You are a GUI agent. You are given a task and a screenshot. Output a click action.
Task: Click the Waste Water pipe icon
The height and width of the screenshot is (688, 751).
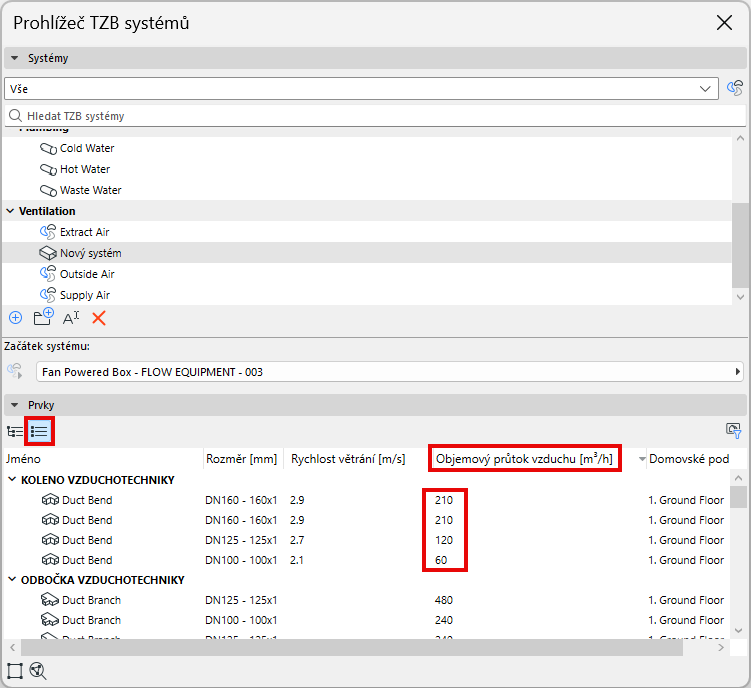pos(48,191)
